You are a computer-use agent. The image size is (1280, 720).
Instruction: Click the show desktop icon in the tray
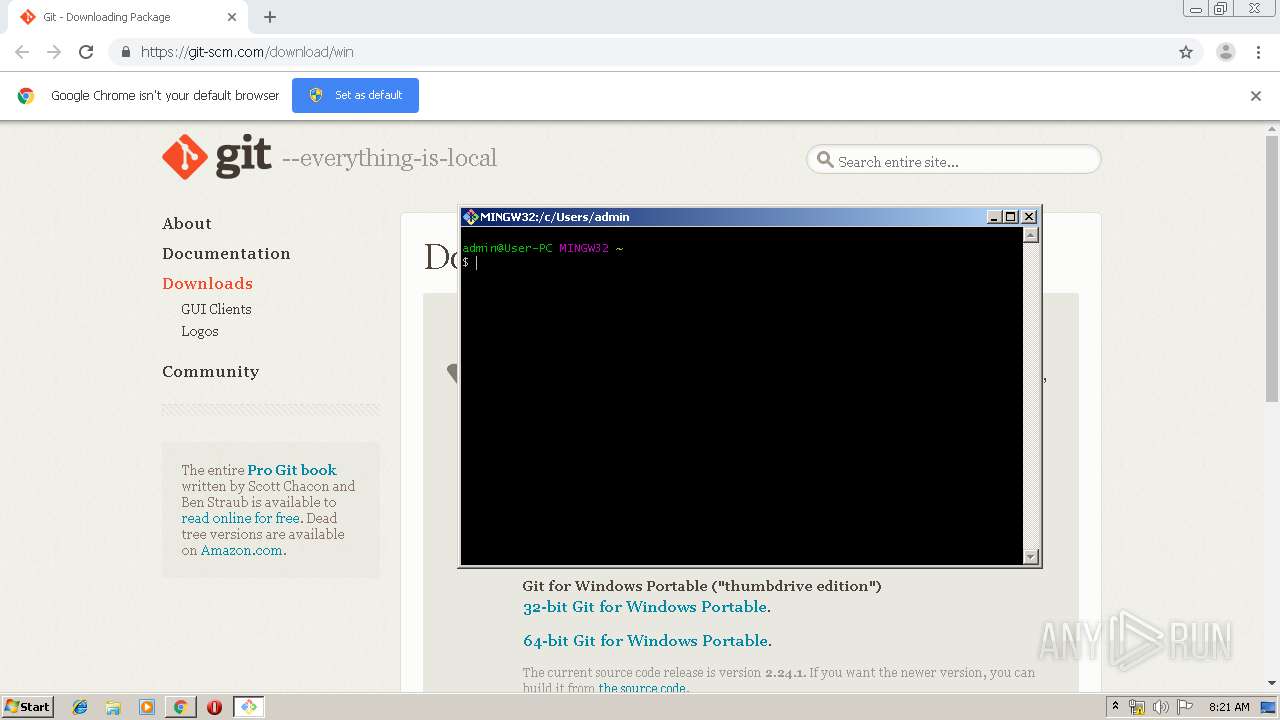tap(1269, 707)
